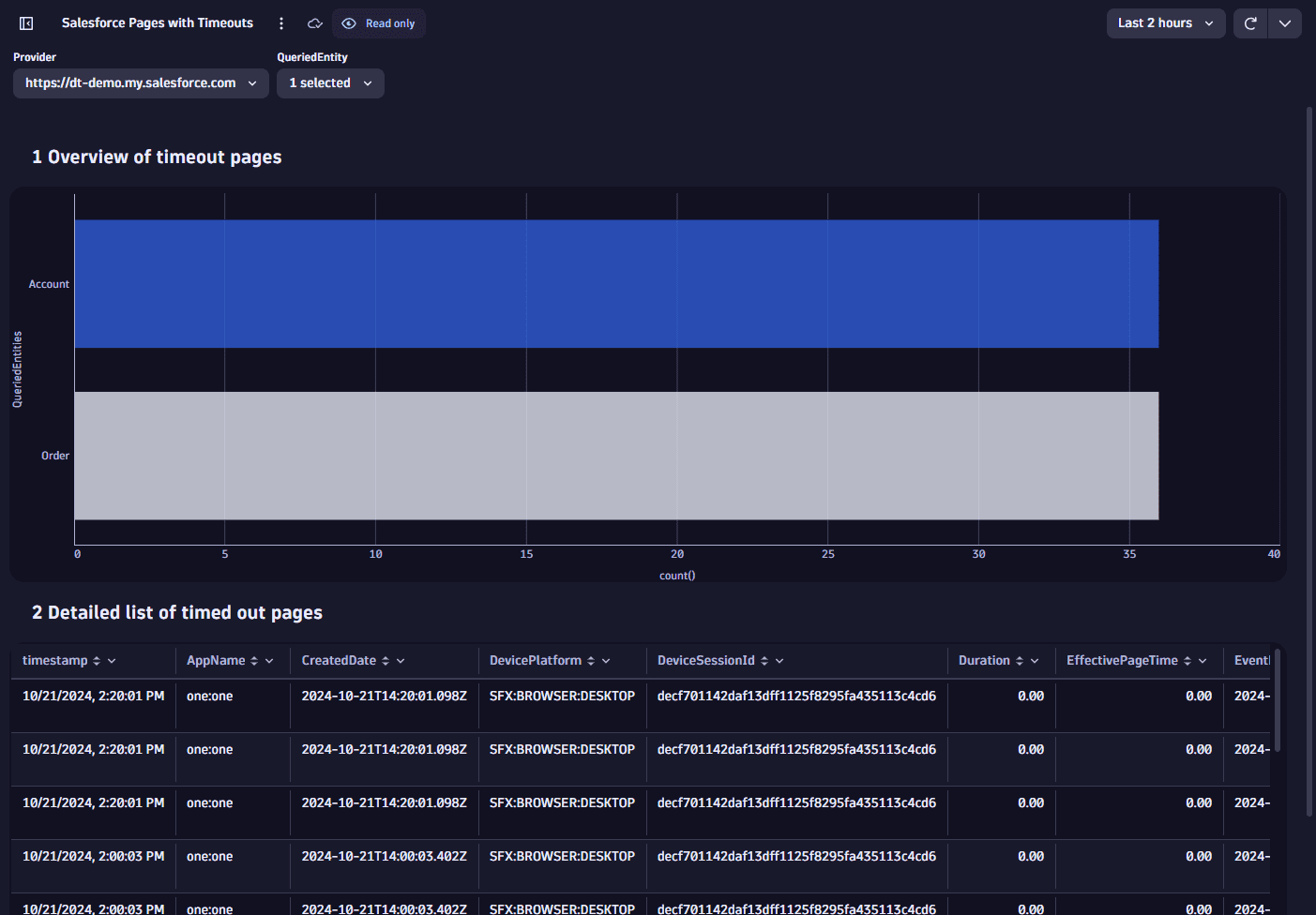This screenshot has width=1316, height=915.
Task: Click the page vertical scrollbar
Action: [1309, 459]
